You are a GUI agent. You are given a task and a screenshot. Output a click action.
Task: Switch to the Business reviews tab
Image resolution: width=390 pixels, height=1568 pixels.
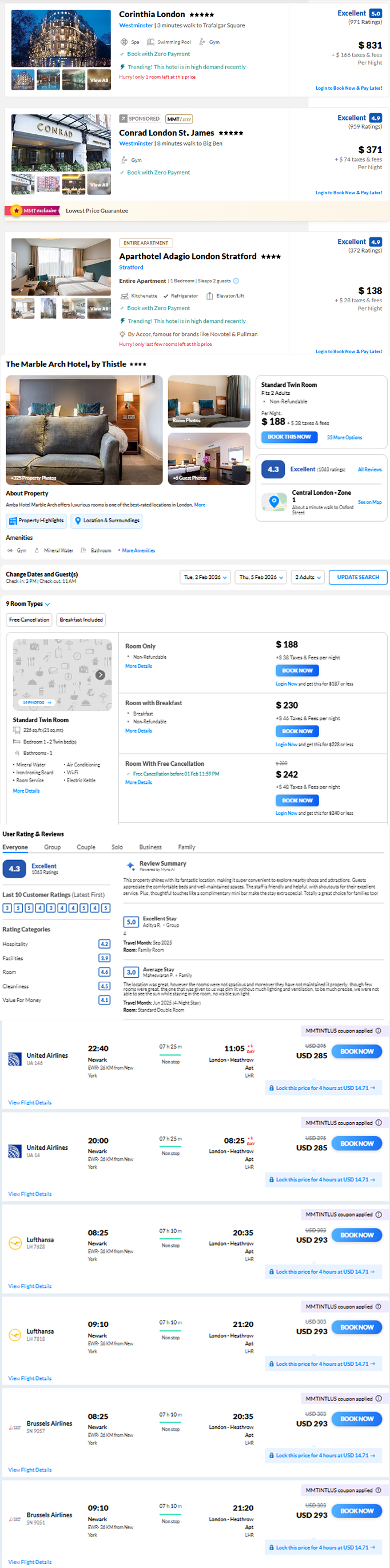150,847
